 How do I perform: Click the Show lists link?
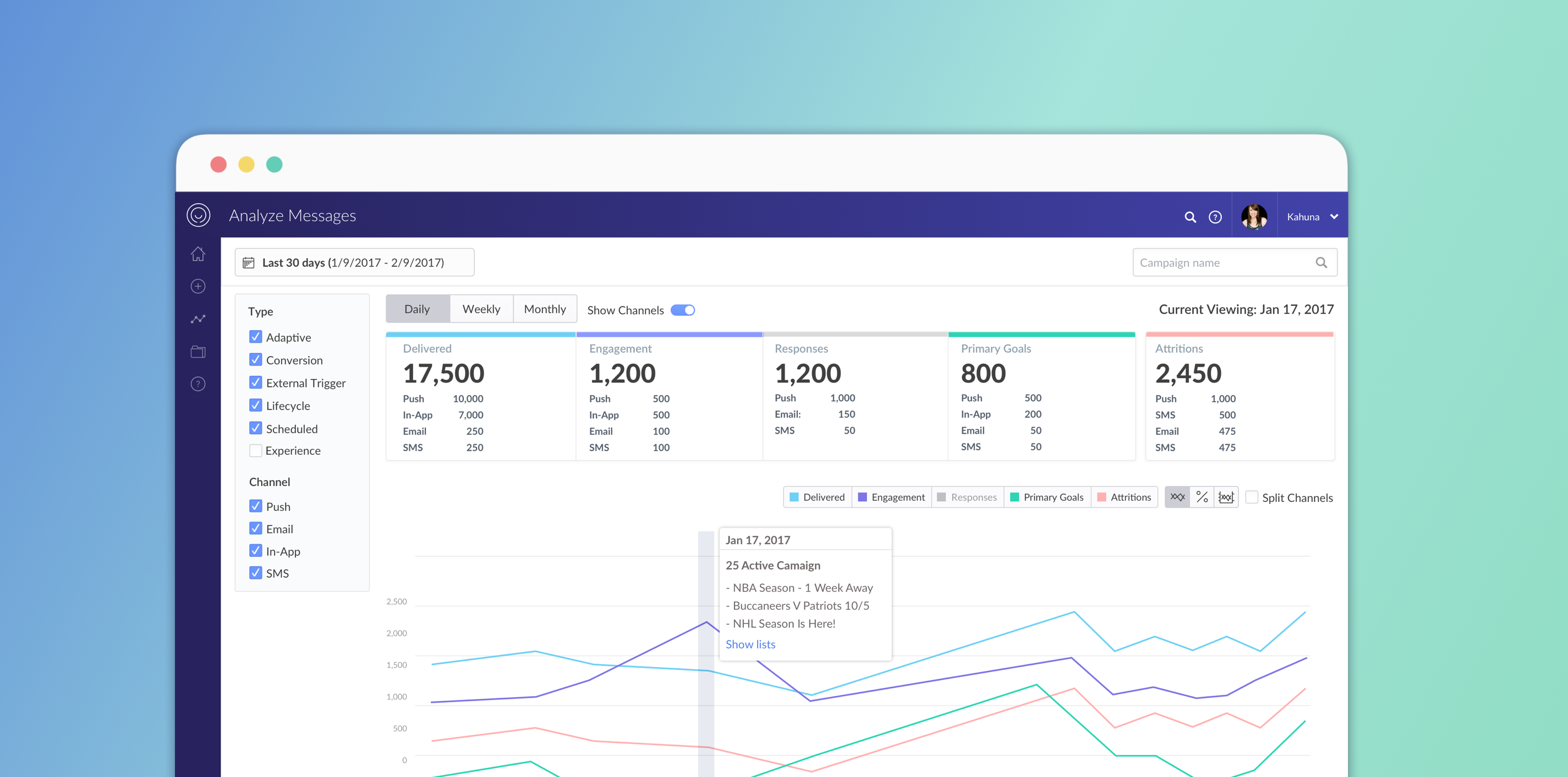point(750,644)
